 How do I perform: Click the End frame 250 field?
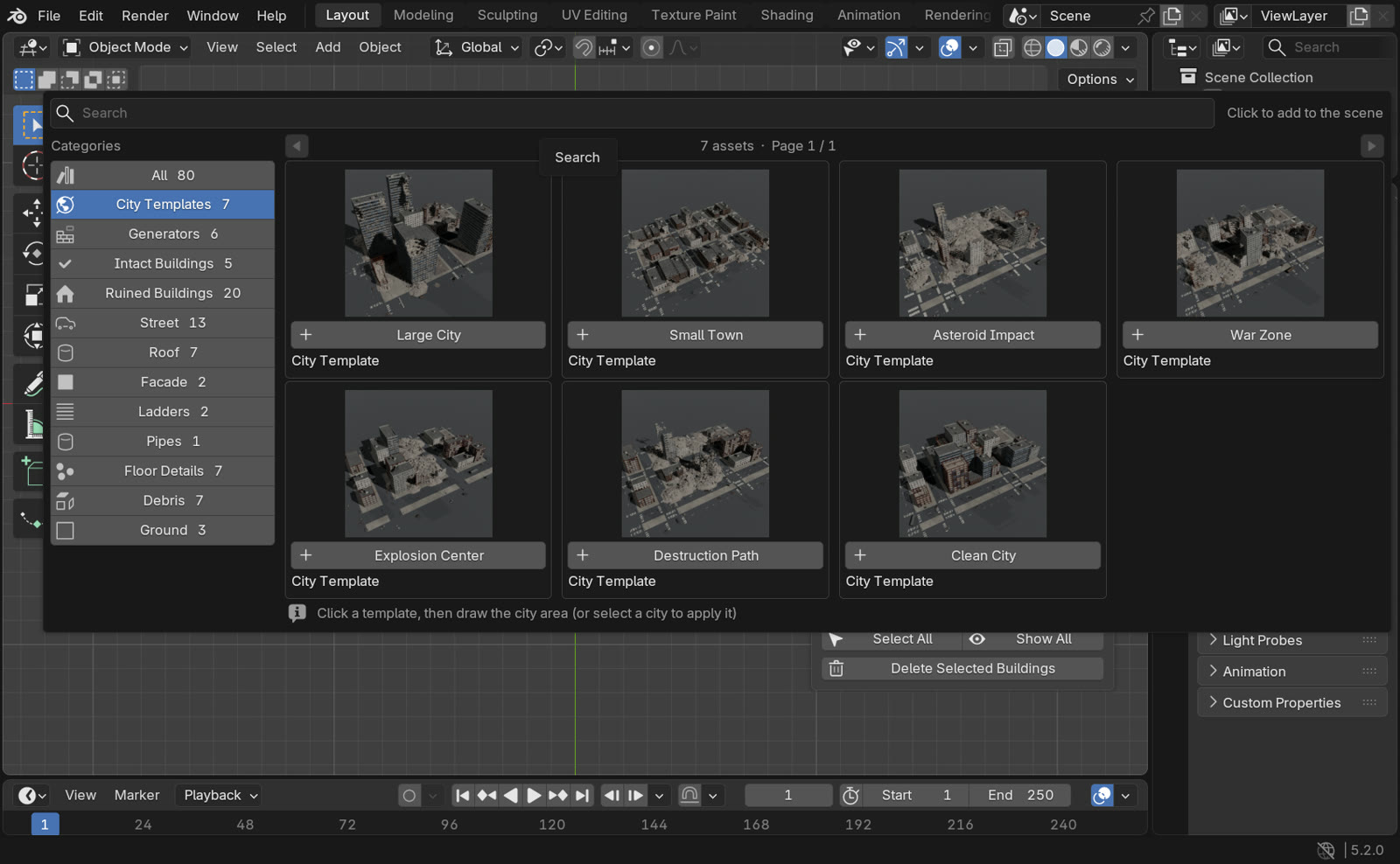[x=1019, y=795]
